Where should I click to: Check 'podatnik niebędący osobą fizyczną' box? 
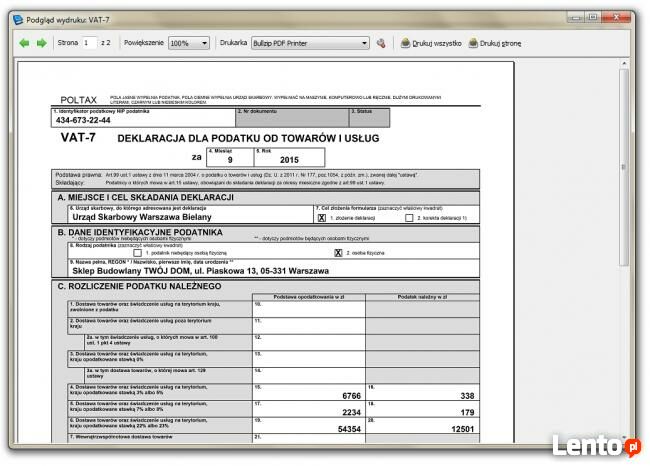[x=138, y=253]
